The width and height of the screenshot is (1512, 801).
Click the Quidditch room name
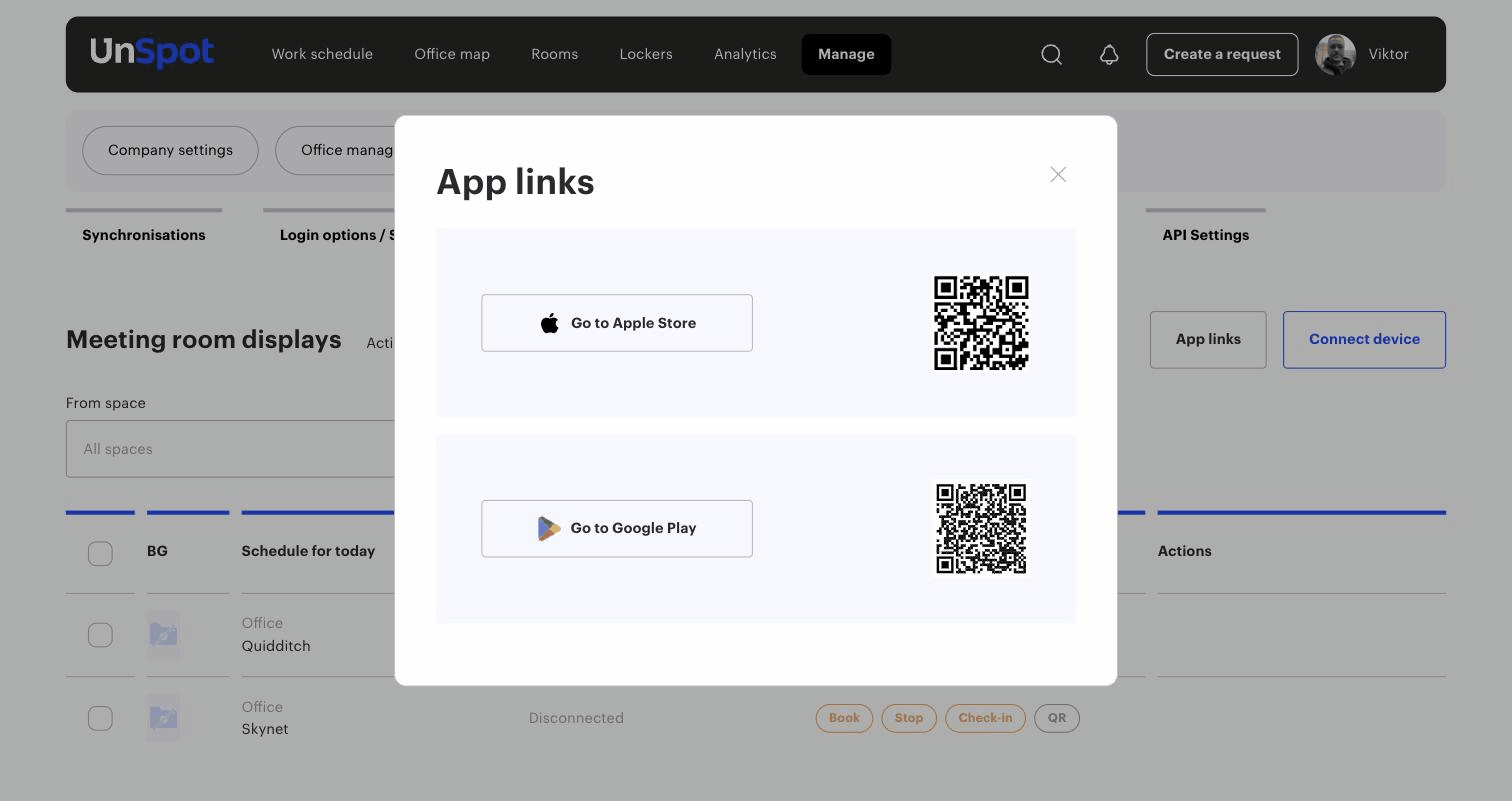(x=276, y=647)
